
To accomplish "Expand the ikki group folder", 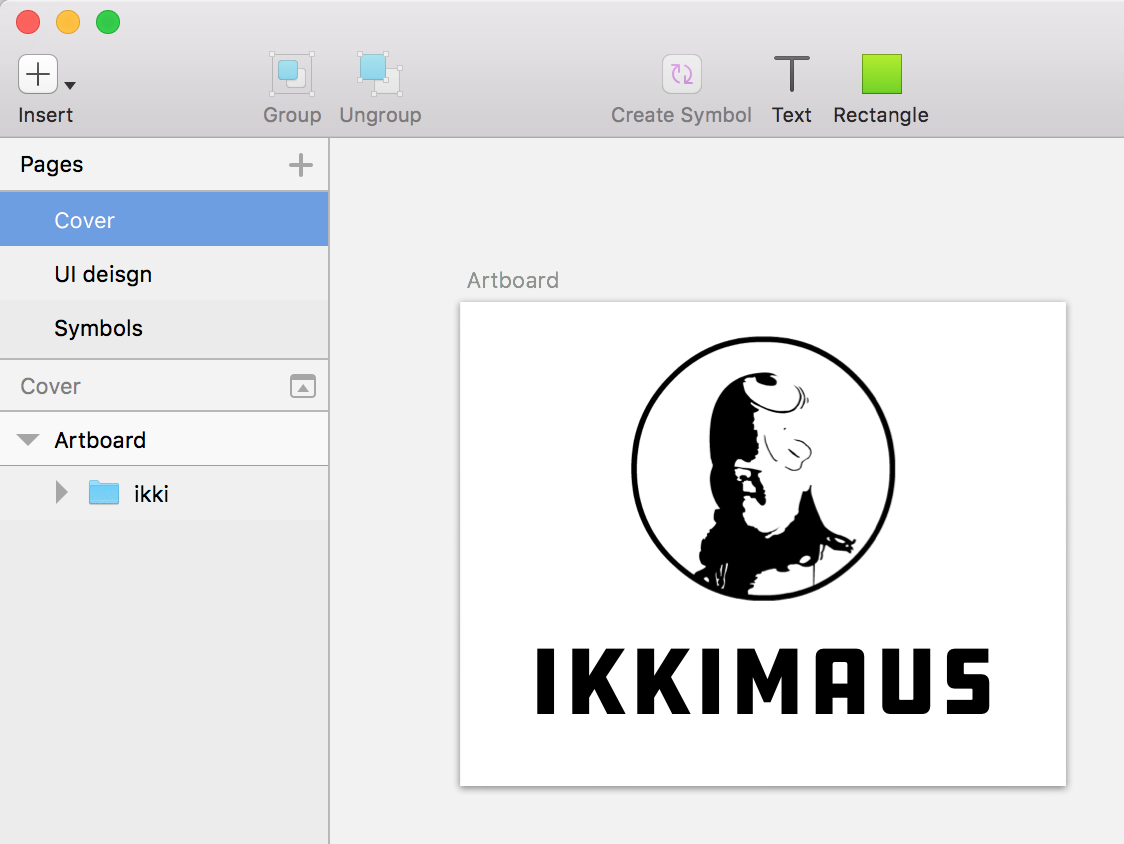I will click(62, 493).
